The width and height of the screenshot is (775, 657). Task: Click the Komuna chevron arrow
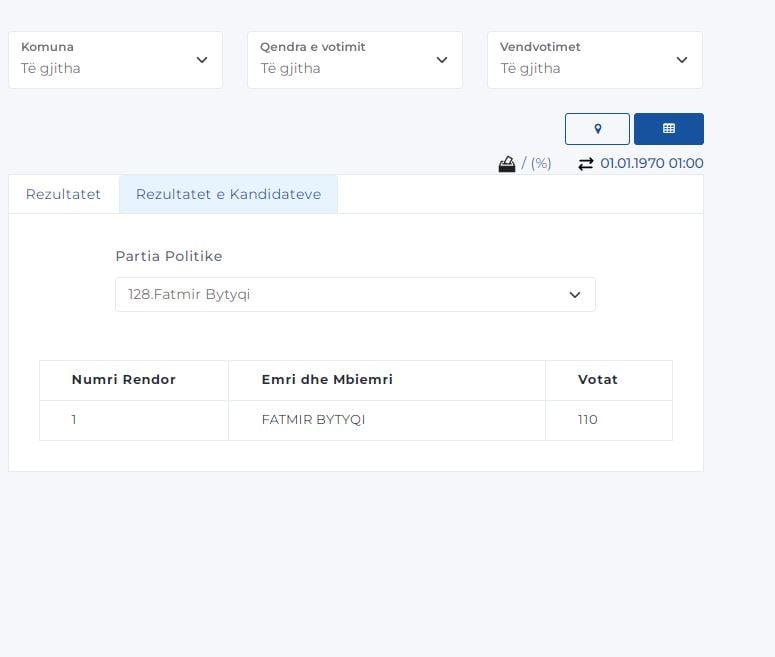point(202,60)
